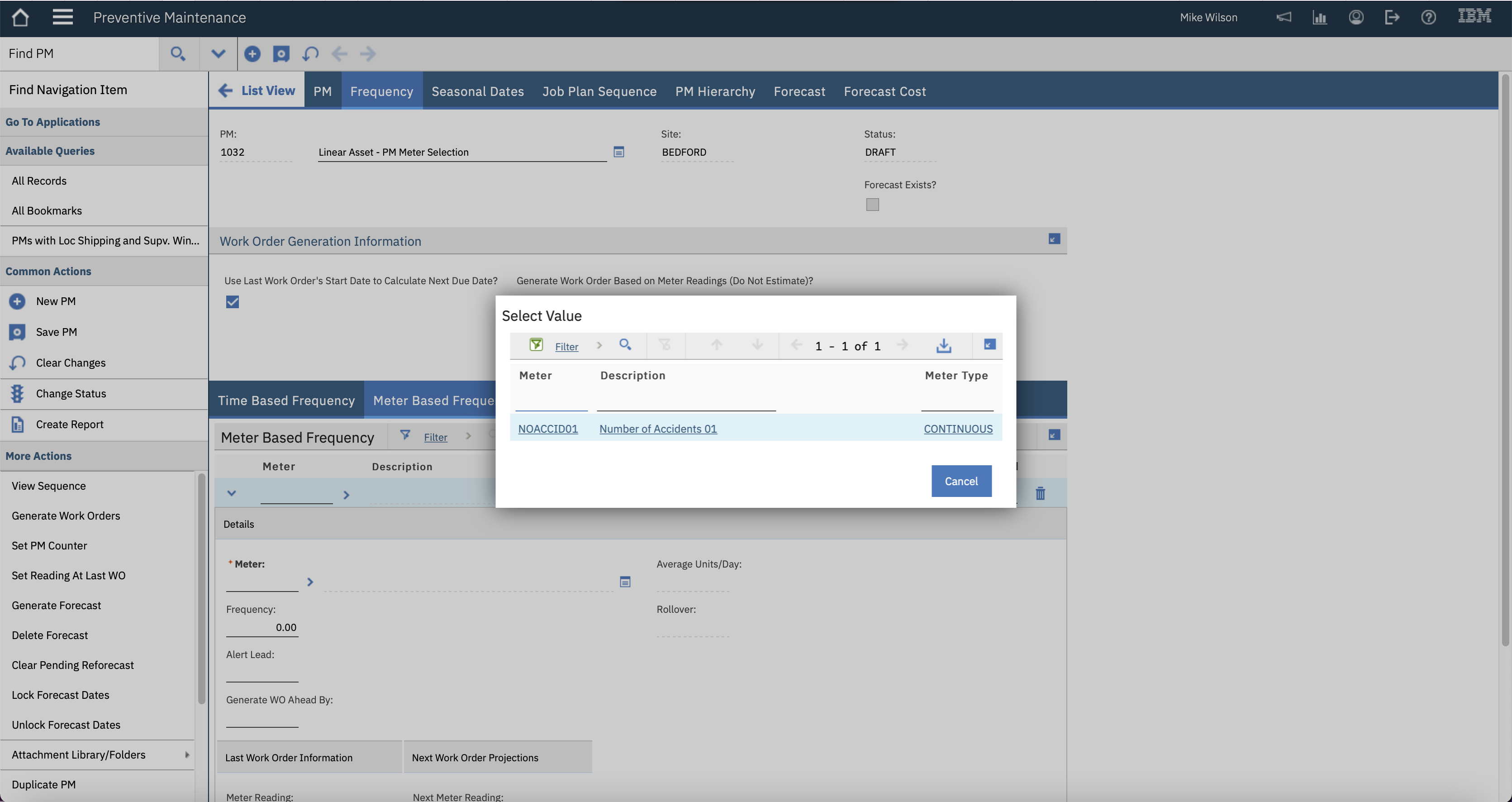Create a new record with the plus icon
The image size is (1512, 802).
(252, 53)
